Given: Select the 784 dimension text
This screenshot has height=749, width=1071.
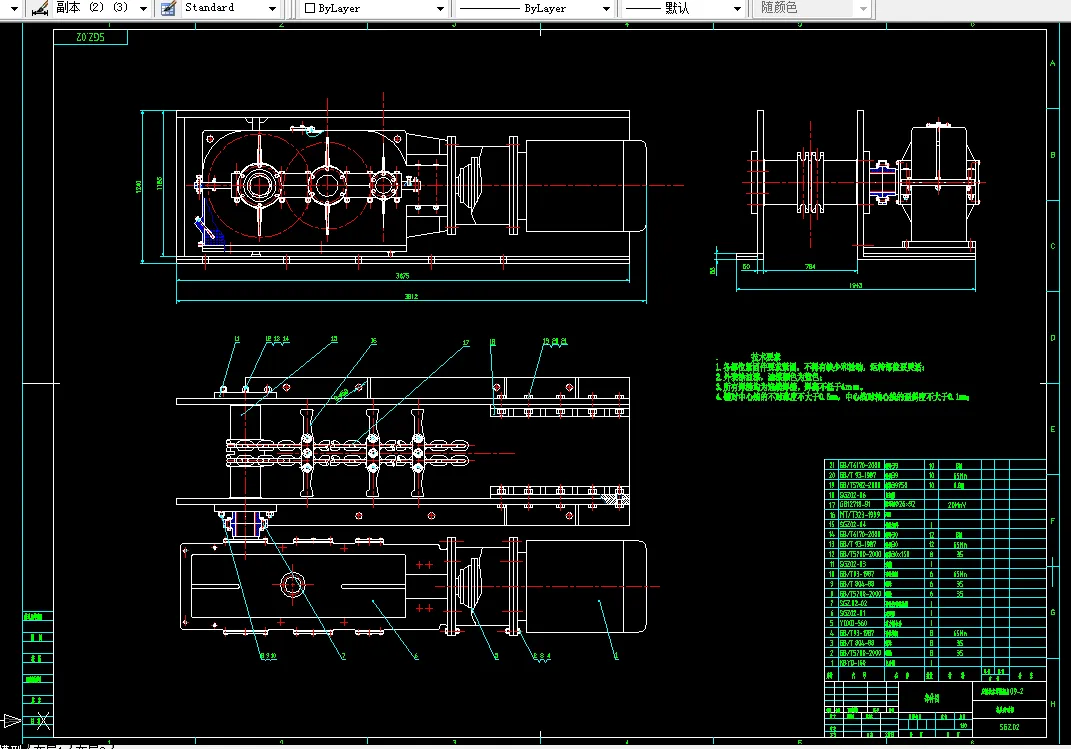Looking at the screenshot, I should 810,266.
